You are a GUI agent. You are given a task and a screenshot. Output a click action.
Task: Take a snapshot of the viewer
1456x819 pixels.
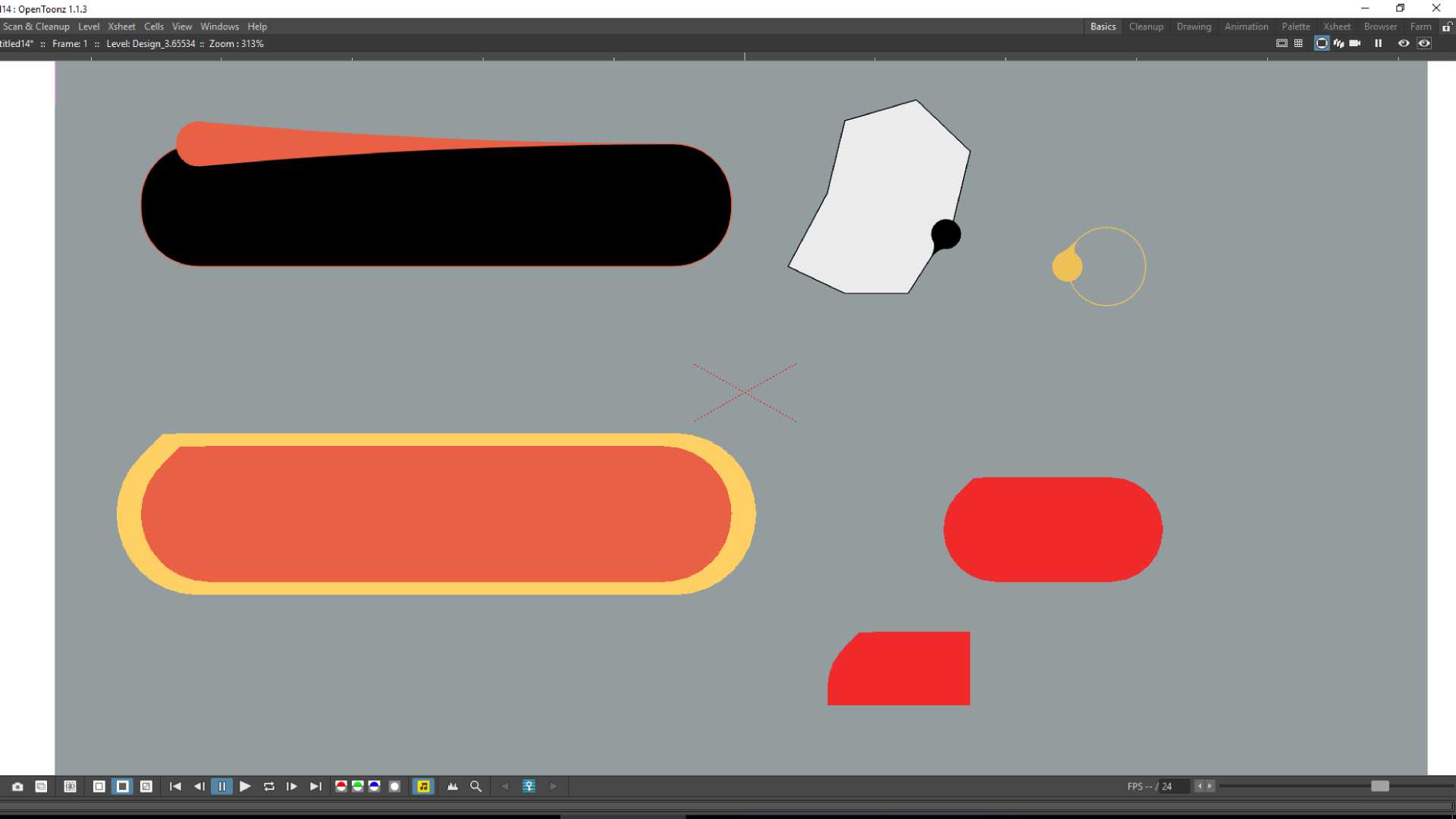pos(17,786)
